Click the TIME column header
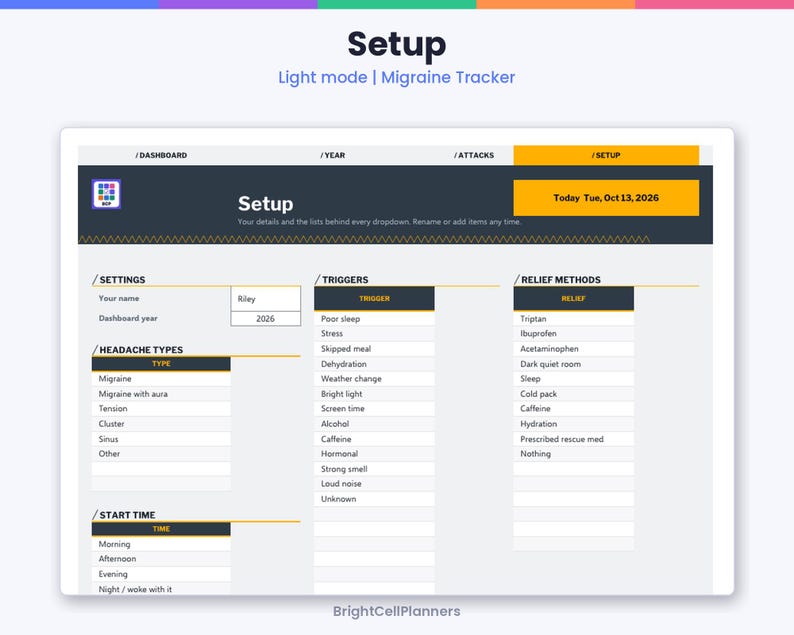Image resolution: width=794 pixels, height=635 pixels. 161,529
